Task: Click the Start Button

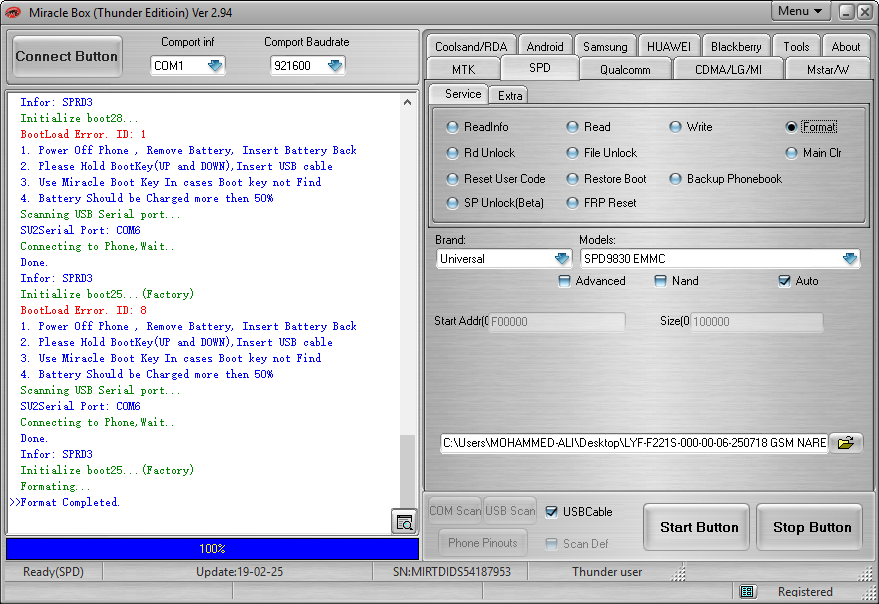Action: [x=698, y=527]
